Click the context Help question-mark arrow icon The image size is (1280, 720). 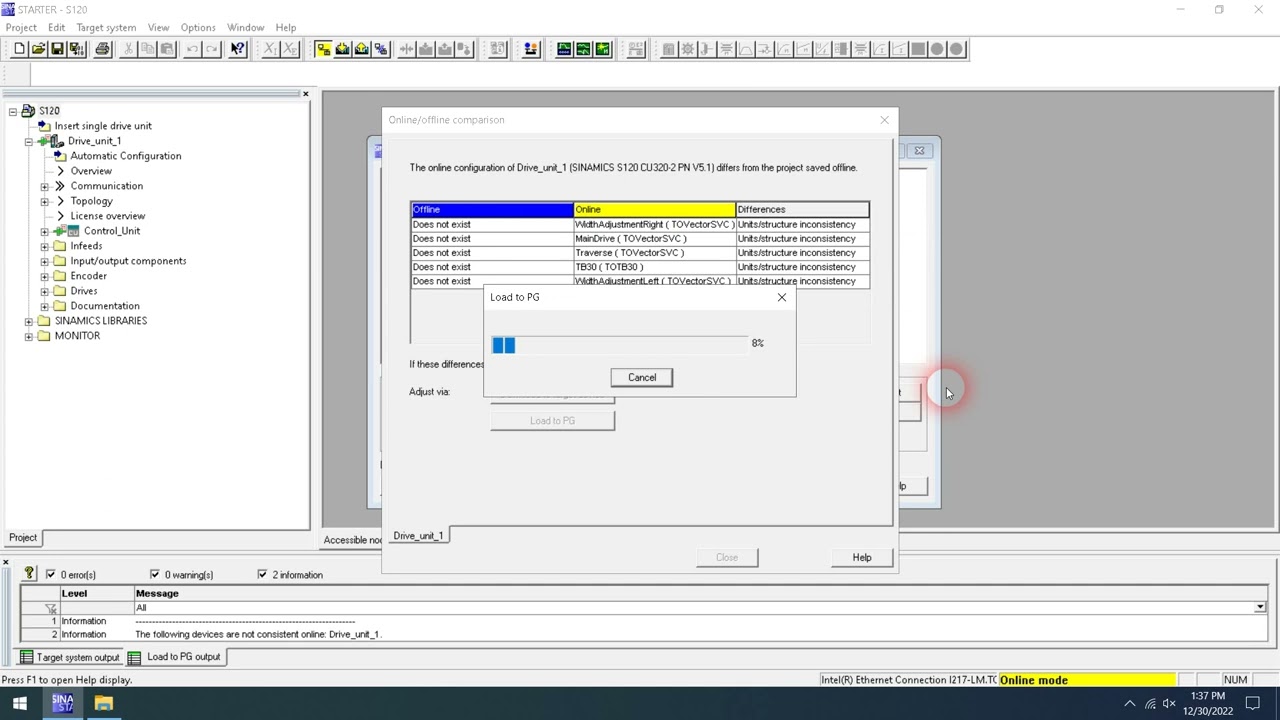click(238, 49)
